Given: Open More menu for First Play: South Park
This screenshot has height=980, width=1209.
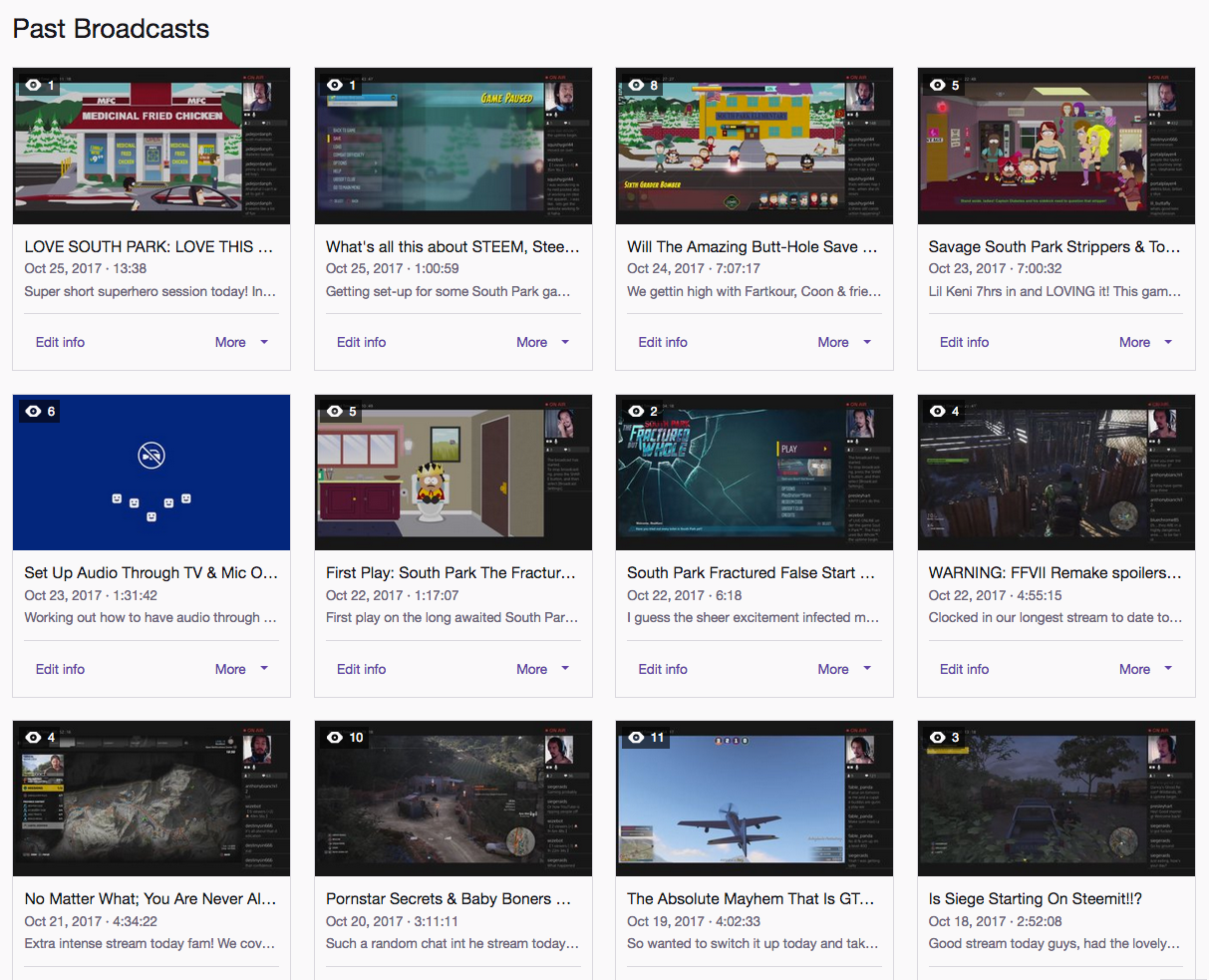Looking at the screenshot, I should 543,669.
